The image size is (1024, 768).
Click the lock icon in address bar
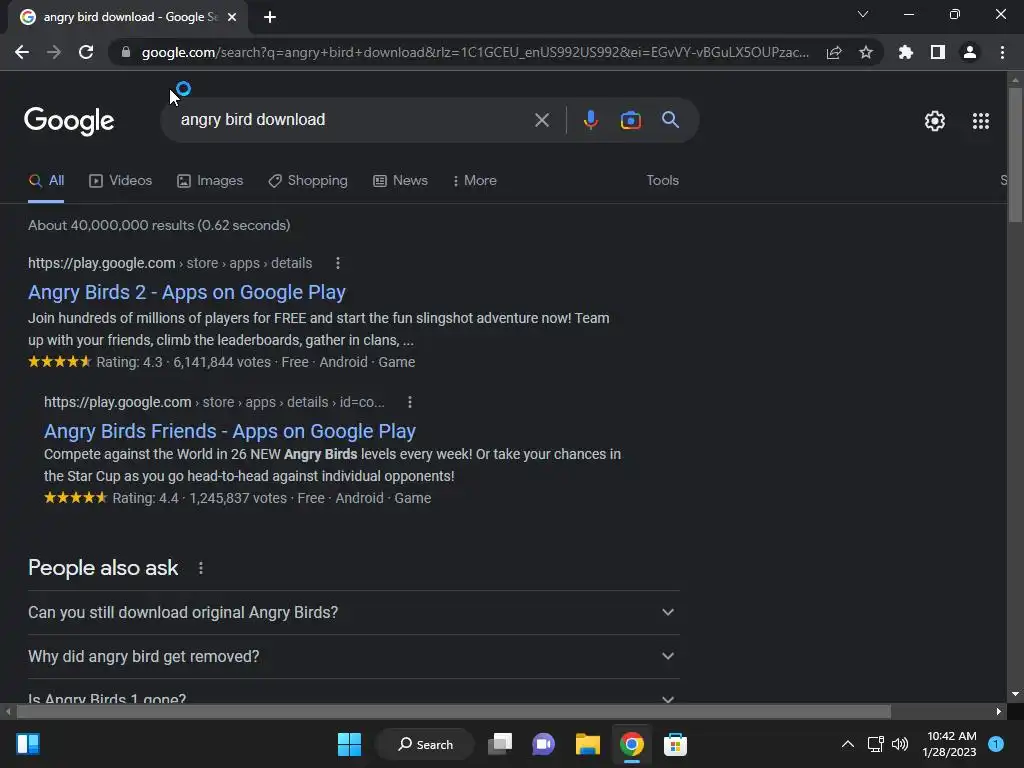pos(126,52)
